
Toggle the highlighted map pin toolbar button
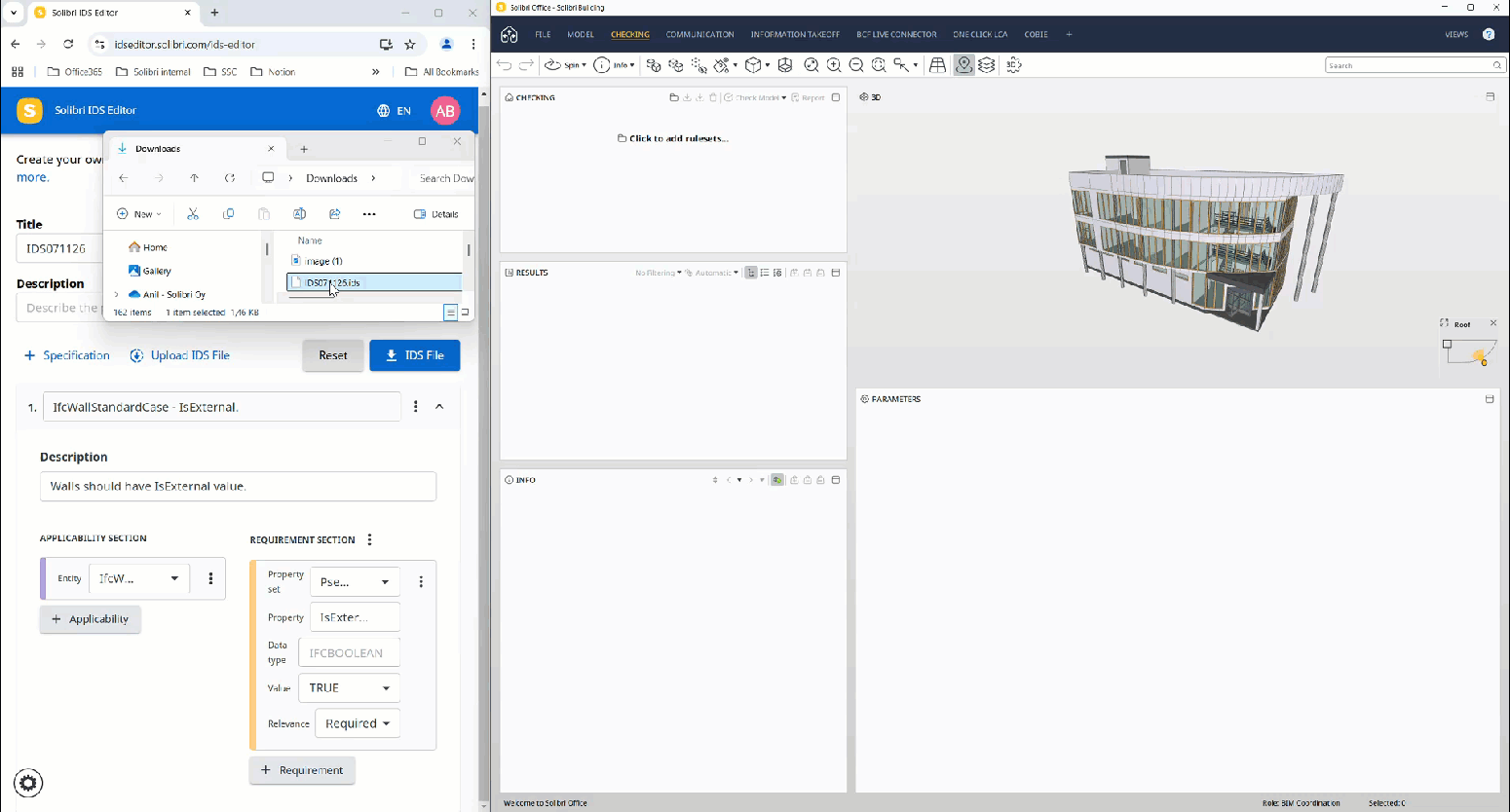click(x=963, y=65)
